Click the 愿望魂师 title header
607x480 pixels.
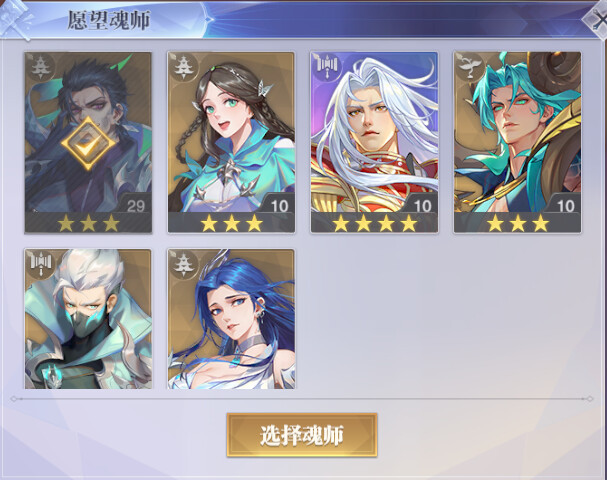pyautogui.click(x=108, y=20)
